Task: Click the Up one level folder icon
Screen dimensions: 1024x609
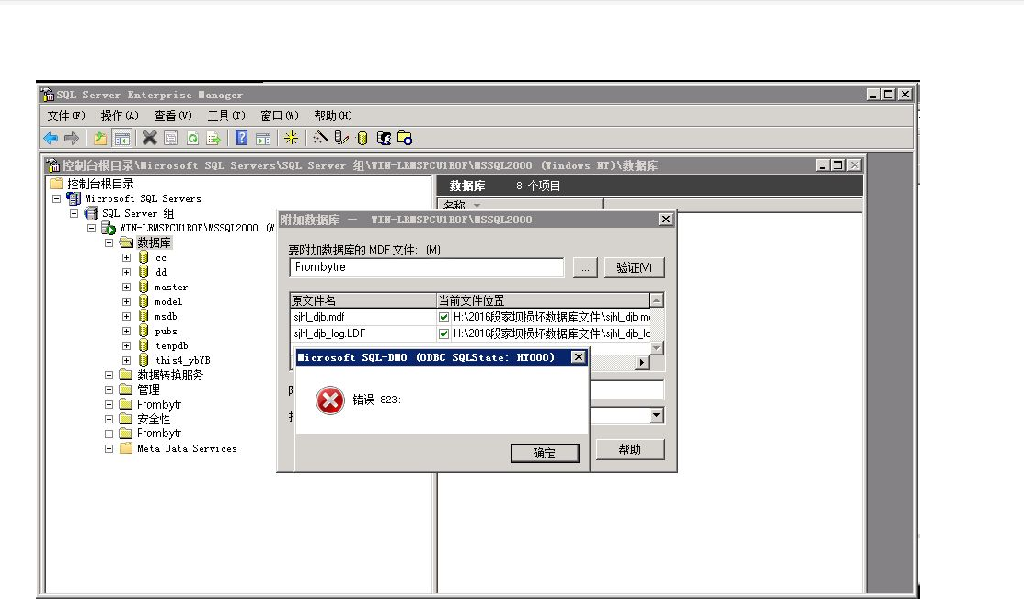Action: pos(101,138)
